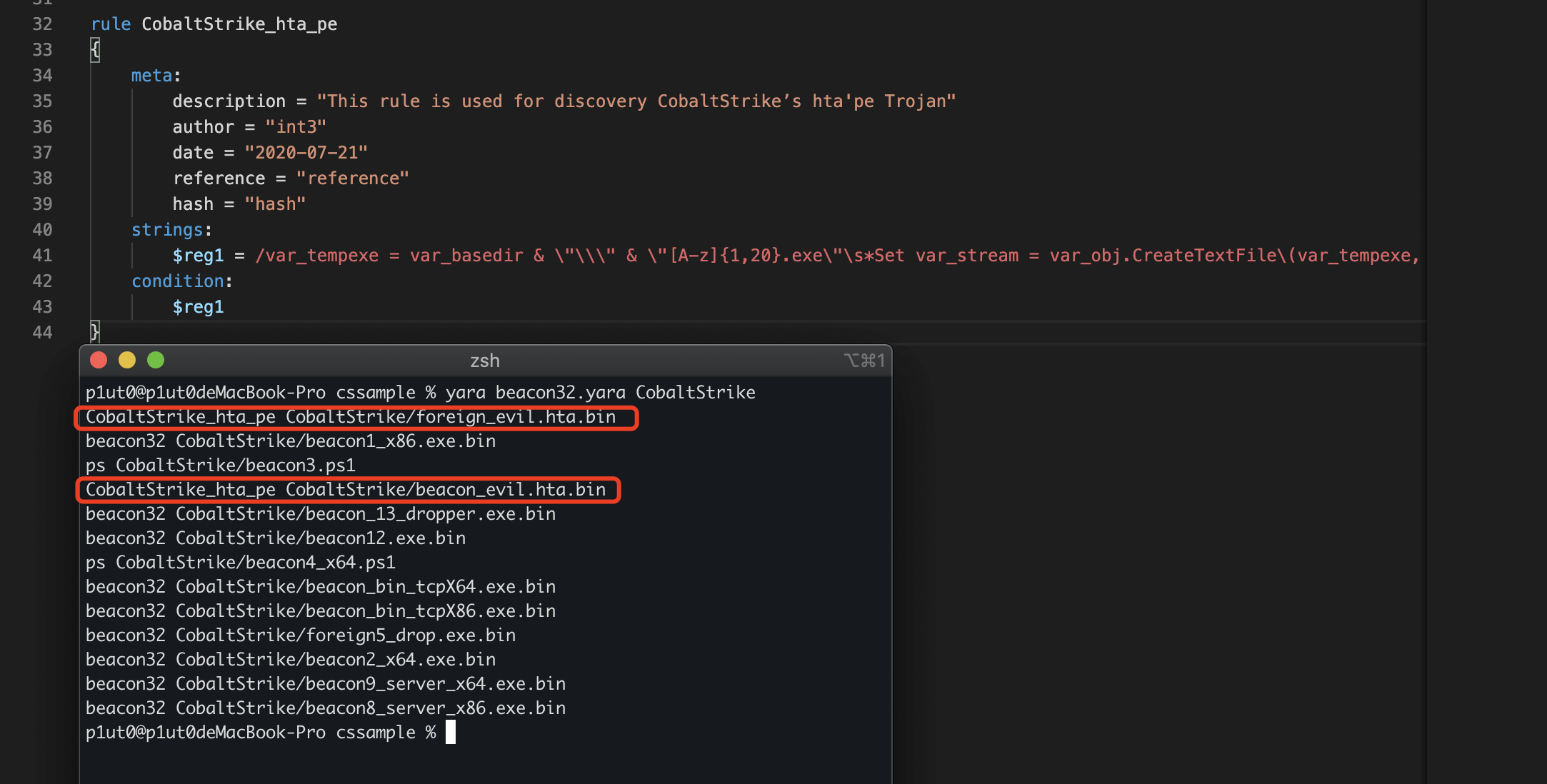Screen dimensions: 1547x784
Task: Click the zsh terminal title bar text
Action: click(x=484, y=361)
